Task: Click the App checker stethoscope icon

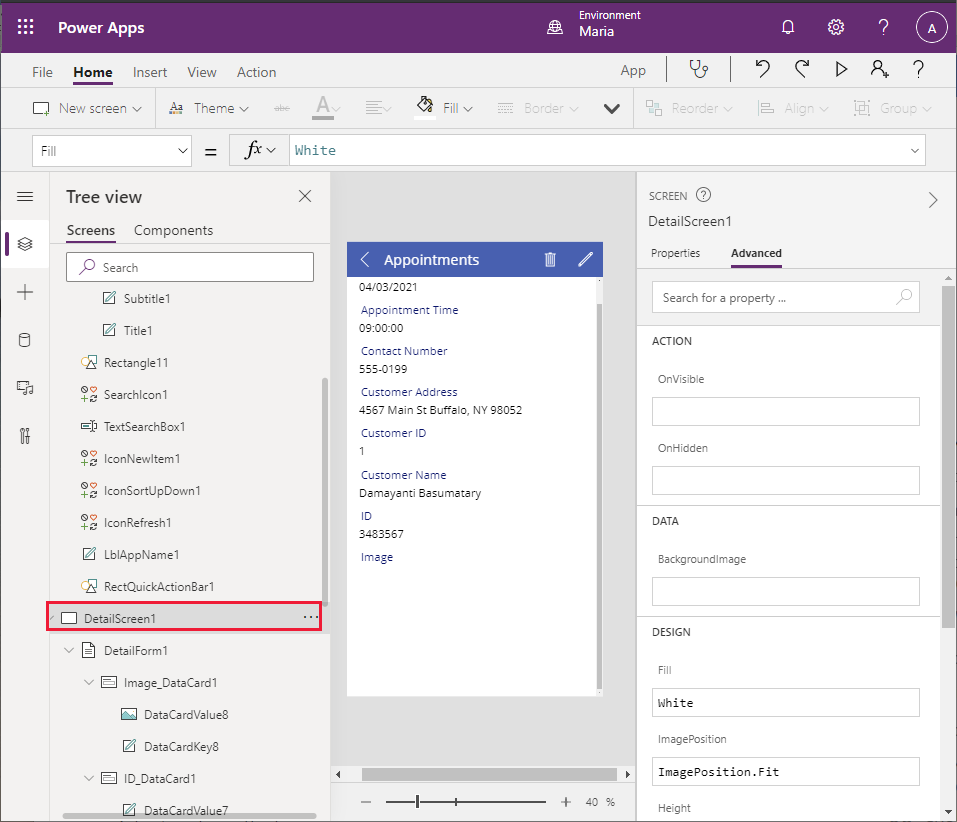Action: pos(698,69)
